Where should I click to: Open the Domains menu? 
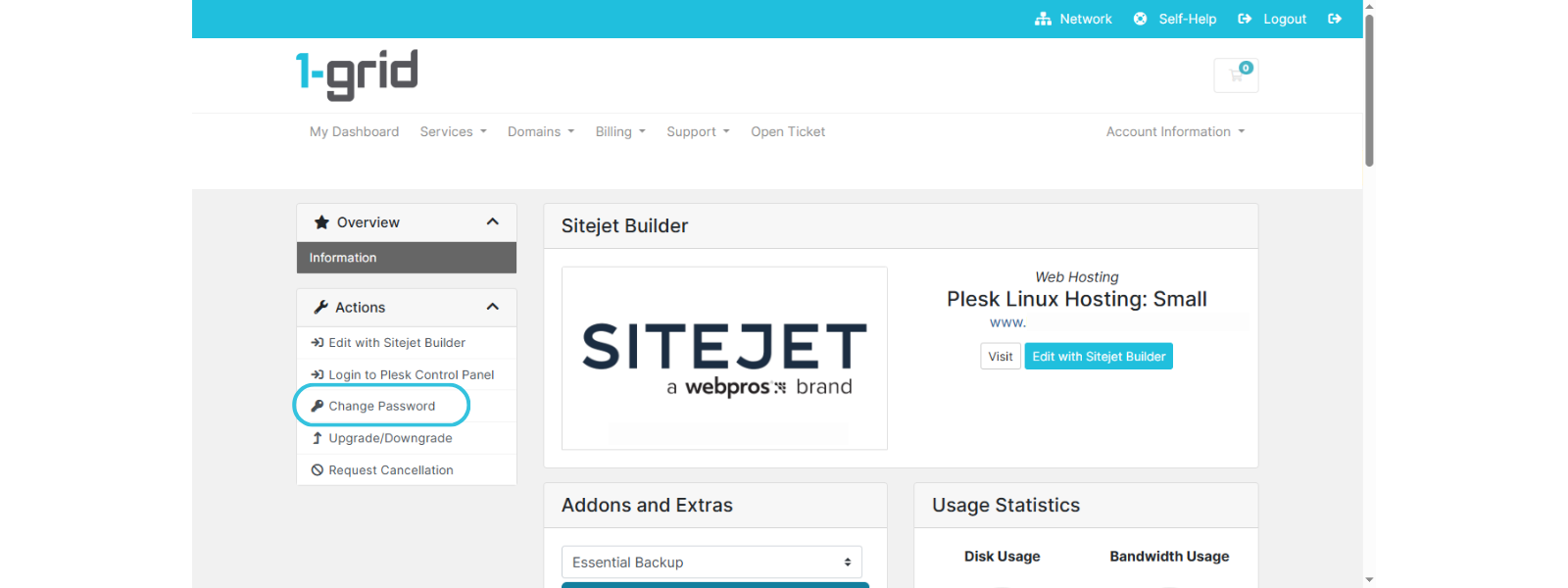tap(540, 132)
